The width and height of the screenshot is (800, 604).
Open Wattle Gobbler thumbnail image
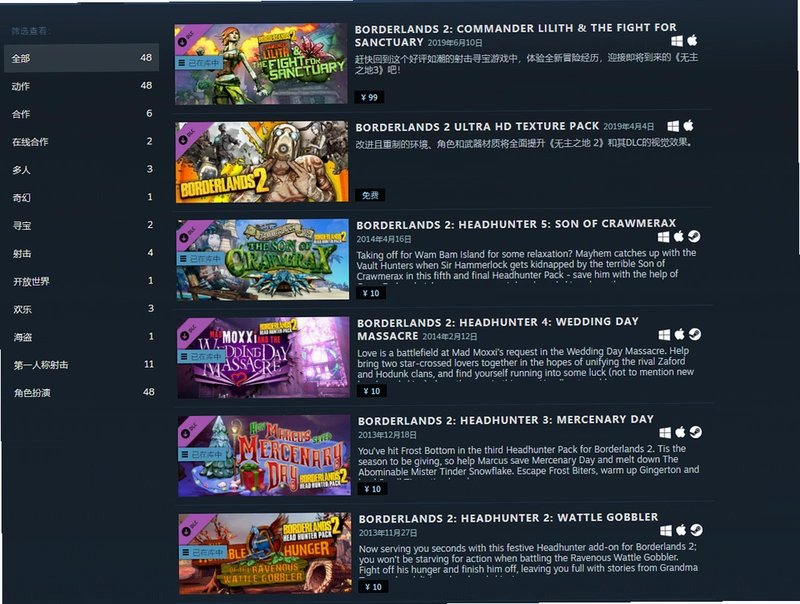click(x=265, y=553)
